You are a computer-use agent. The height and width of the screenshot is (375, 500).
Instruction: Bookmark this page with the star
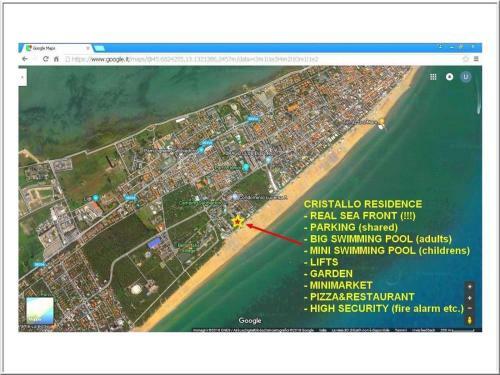[466, 59]
